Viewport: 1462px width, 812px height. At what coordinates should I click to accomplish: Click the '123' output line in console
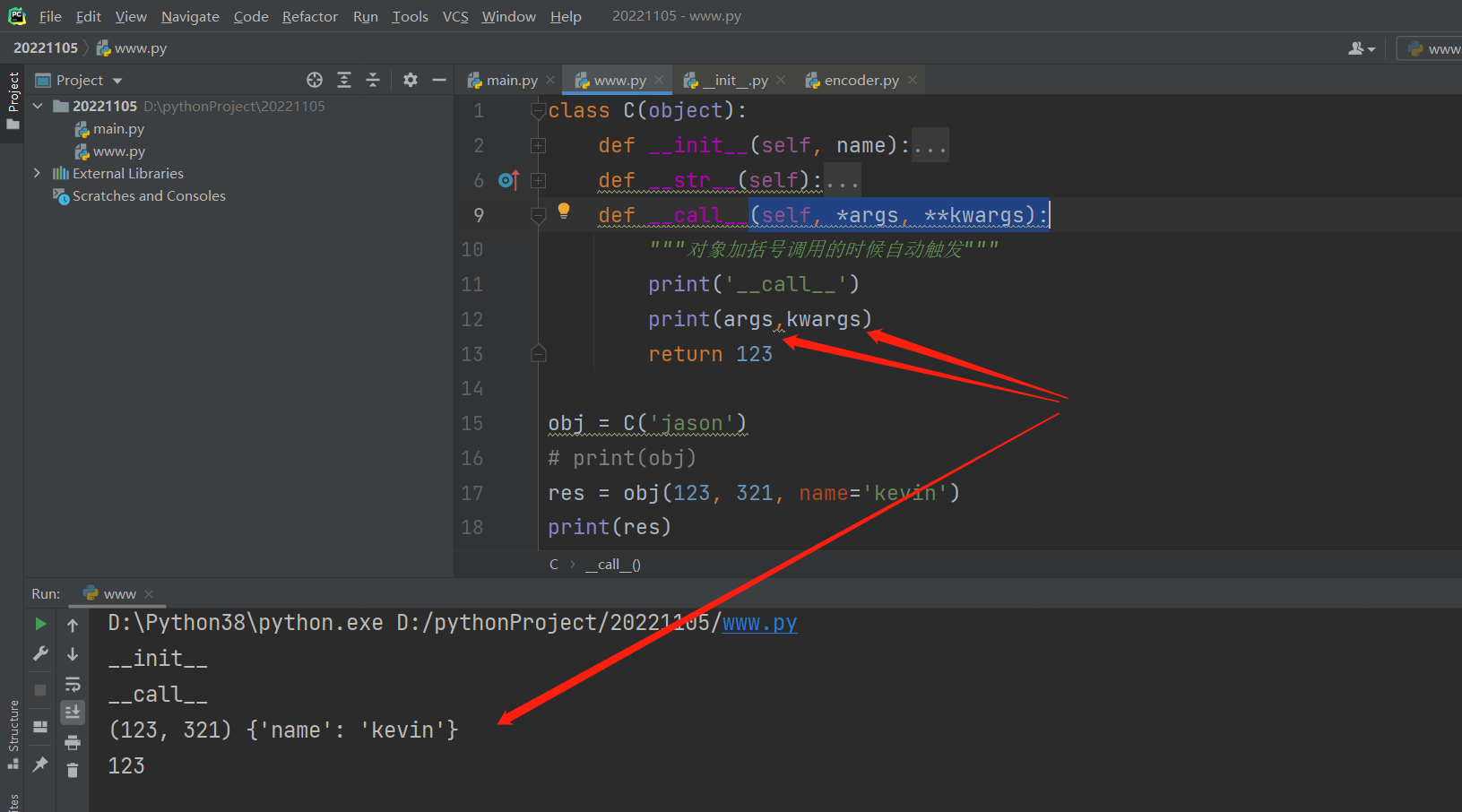tap(126, 766)
